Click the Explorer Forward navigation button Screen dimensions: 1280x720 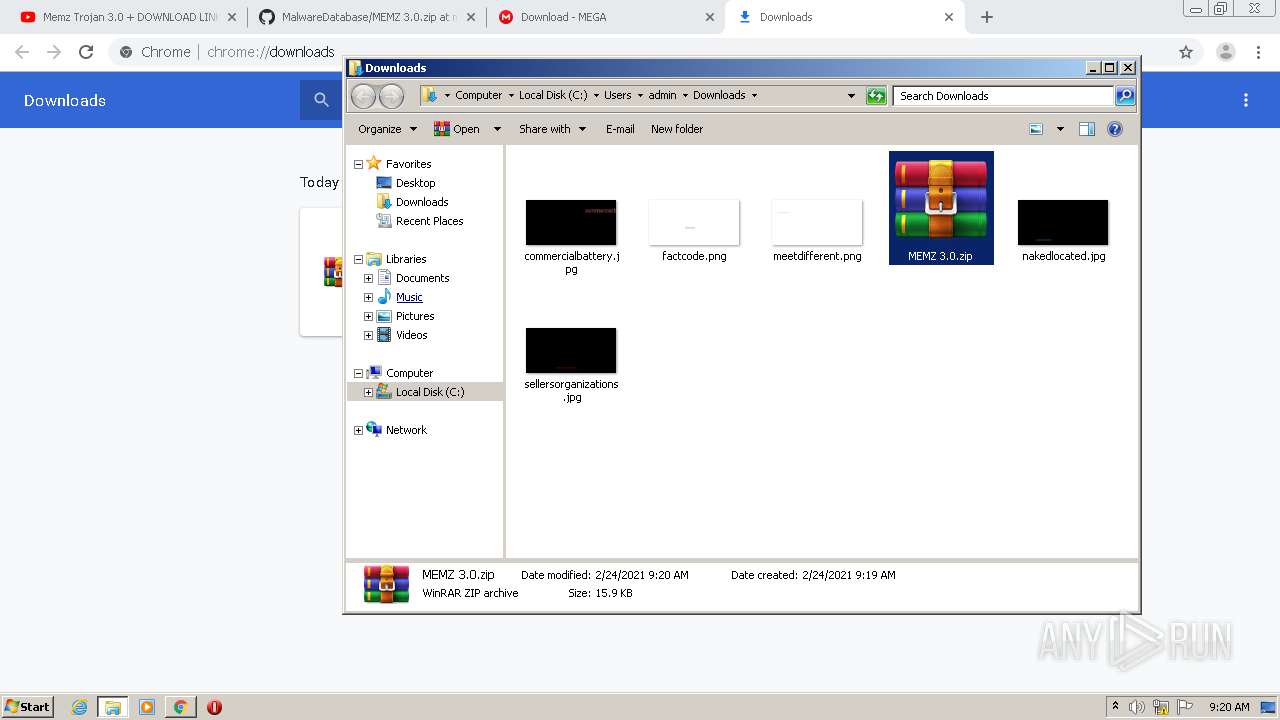pos(391,96)
